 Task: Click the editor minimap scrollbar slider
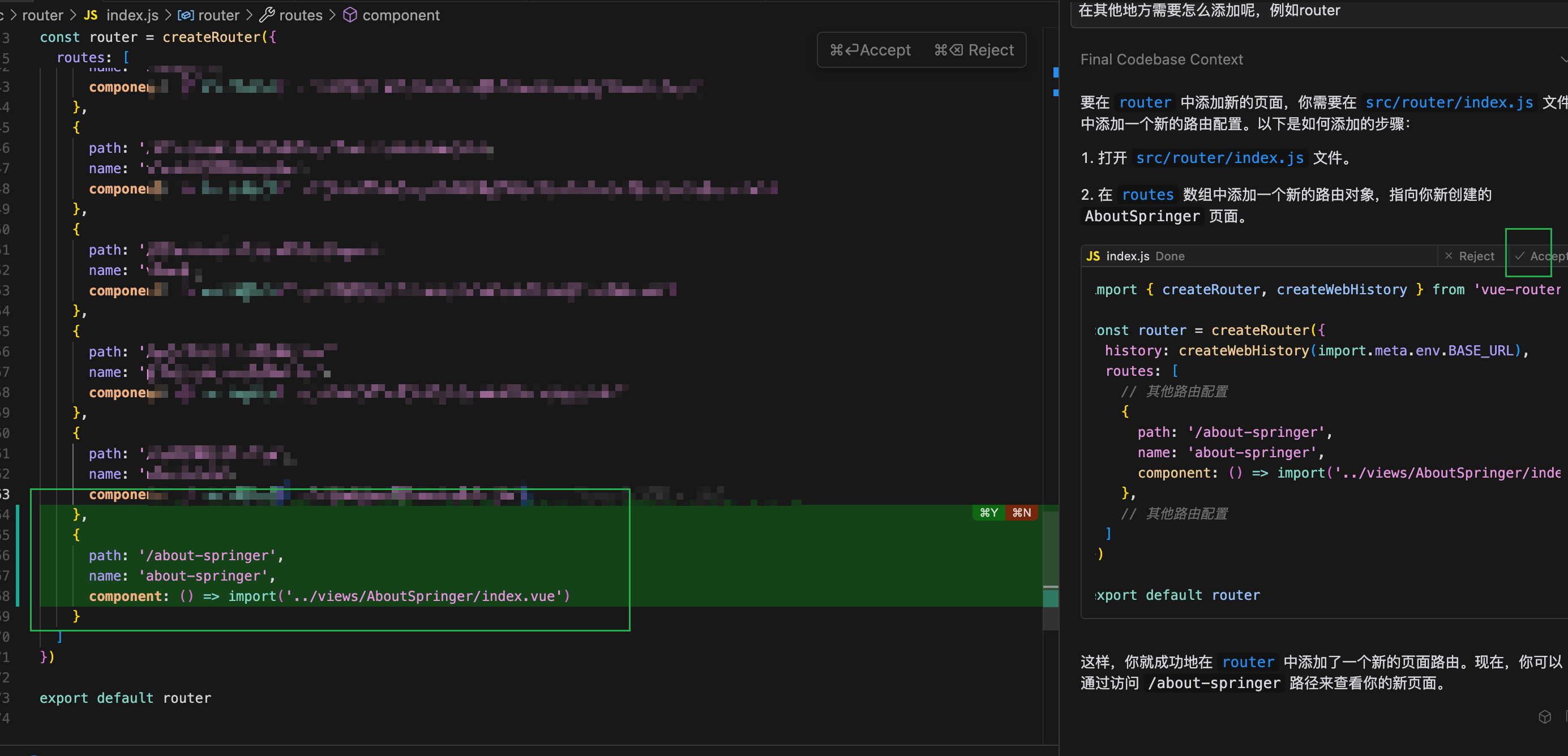click(1051, 570)
